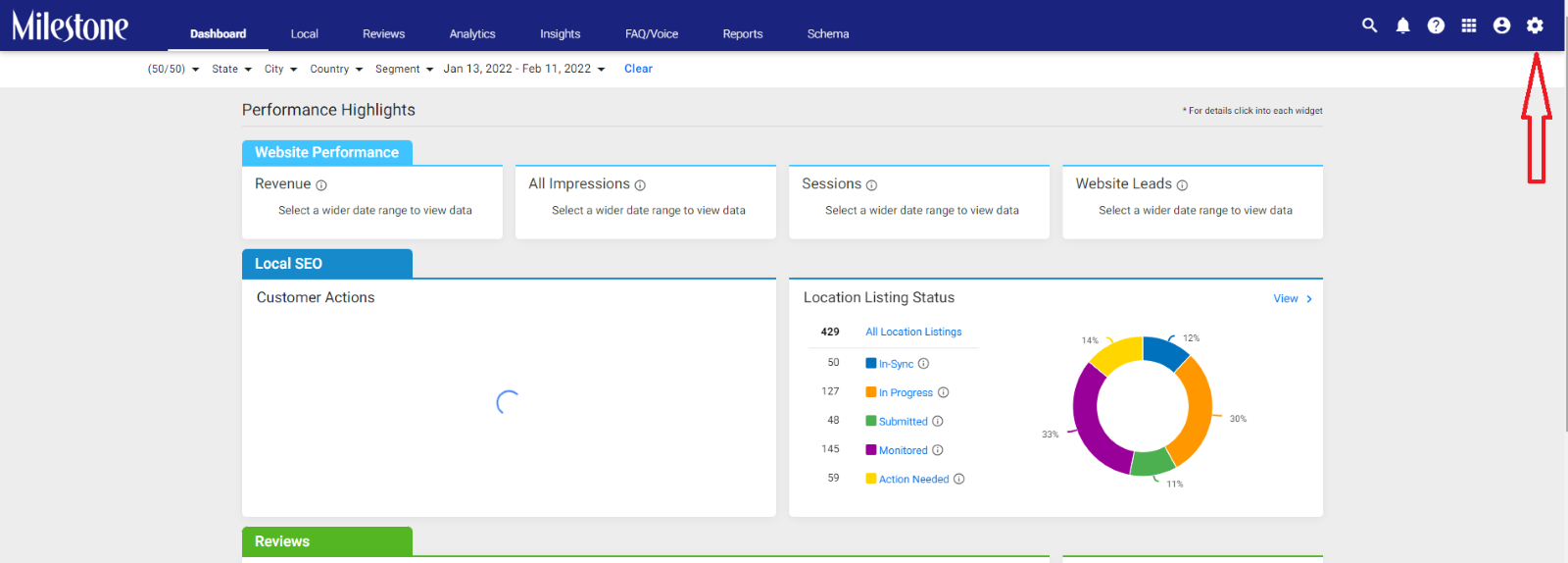The height and width of the screenshot is (563, 1568).
Task: Click the purple Monitored legend swatch
Action: pyautogui.click(x=870, y=450)
